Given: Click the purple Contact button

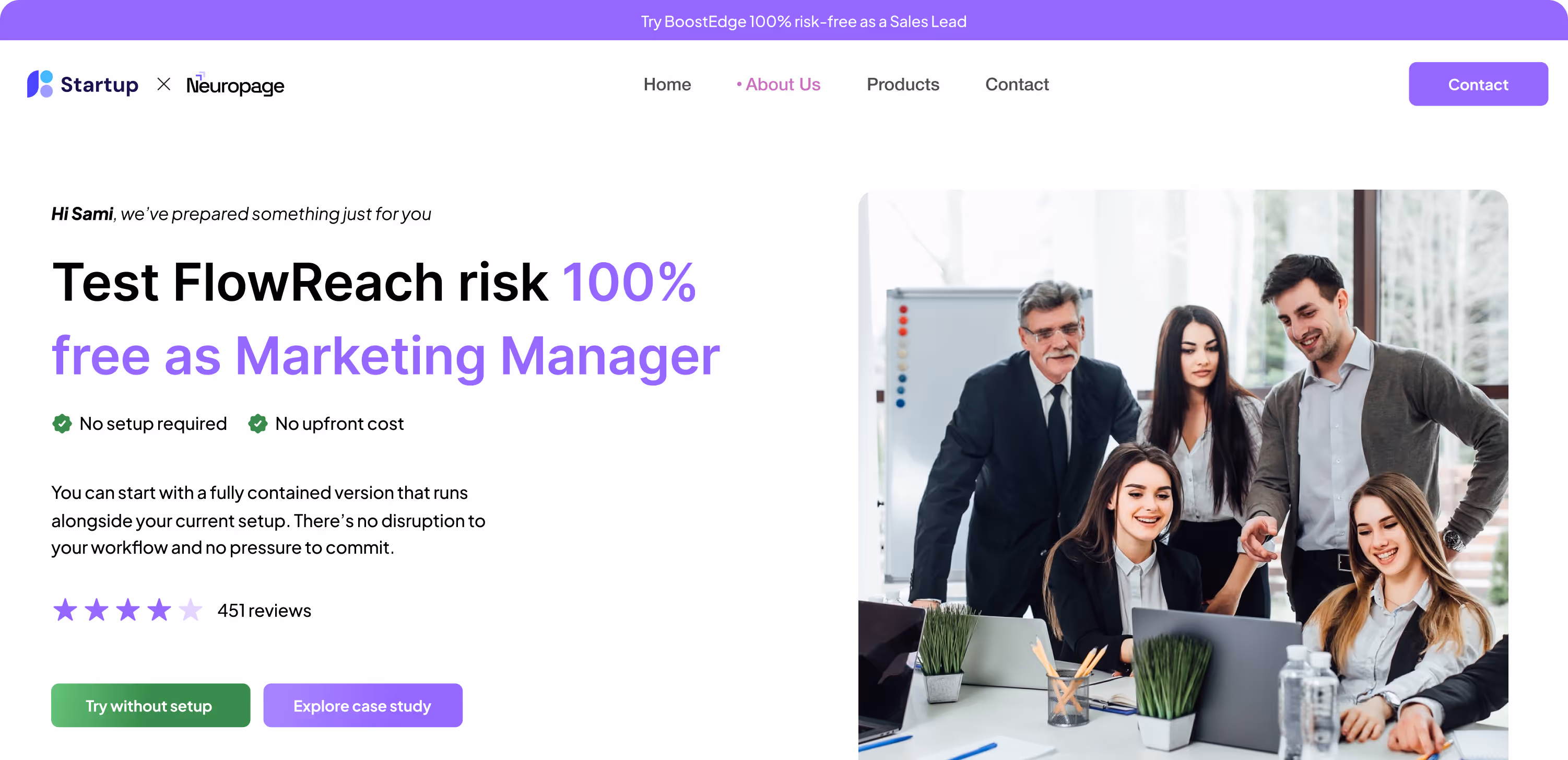Looking at the screenshot, I should click(x=1478, y=84).
